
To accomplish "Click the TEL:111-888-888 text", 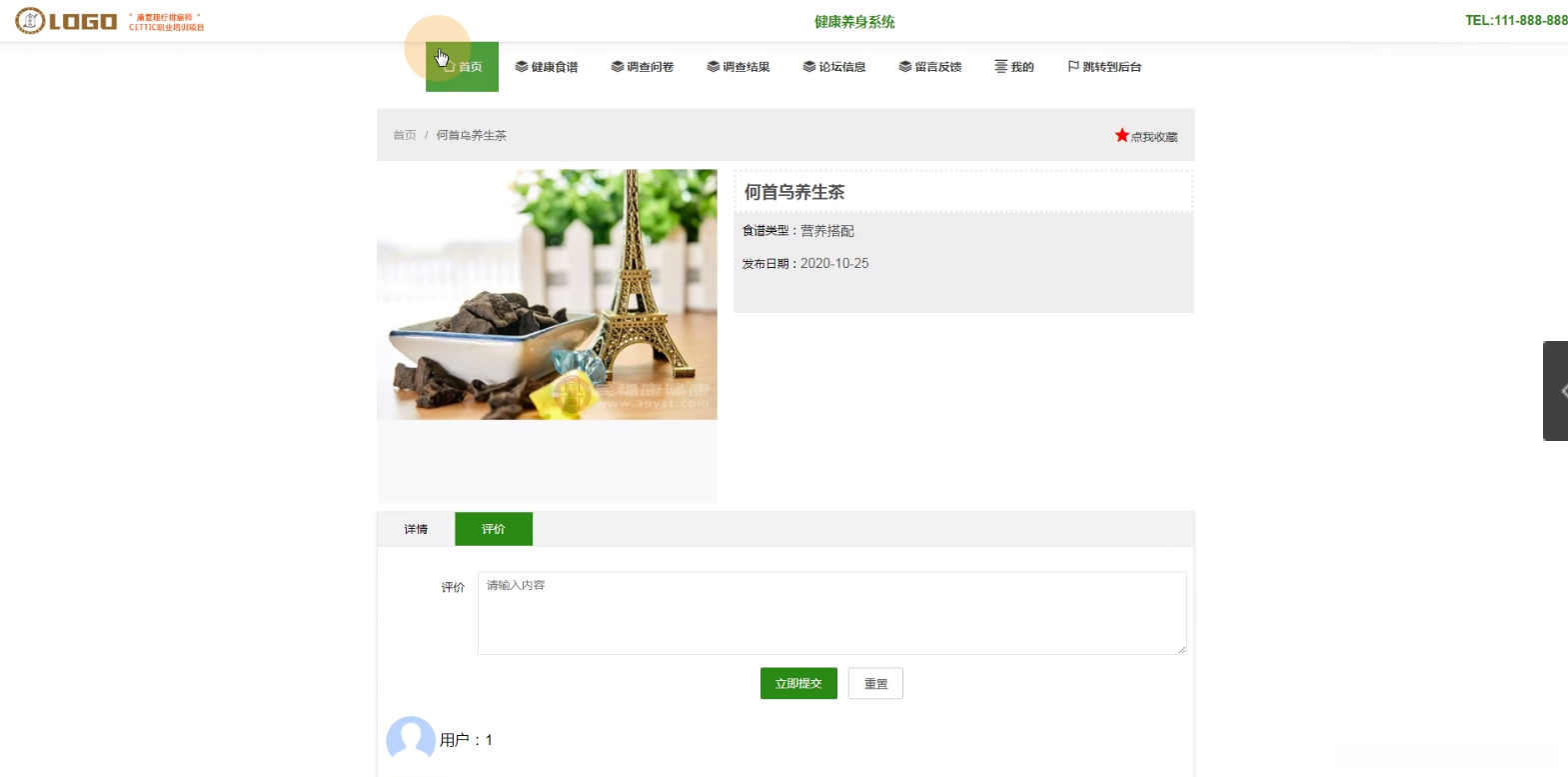I will (x=1516, y=20).
